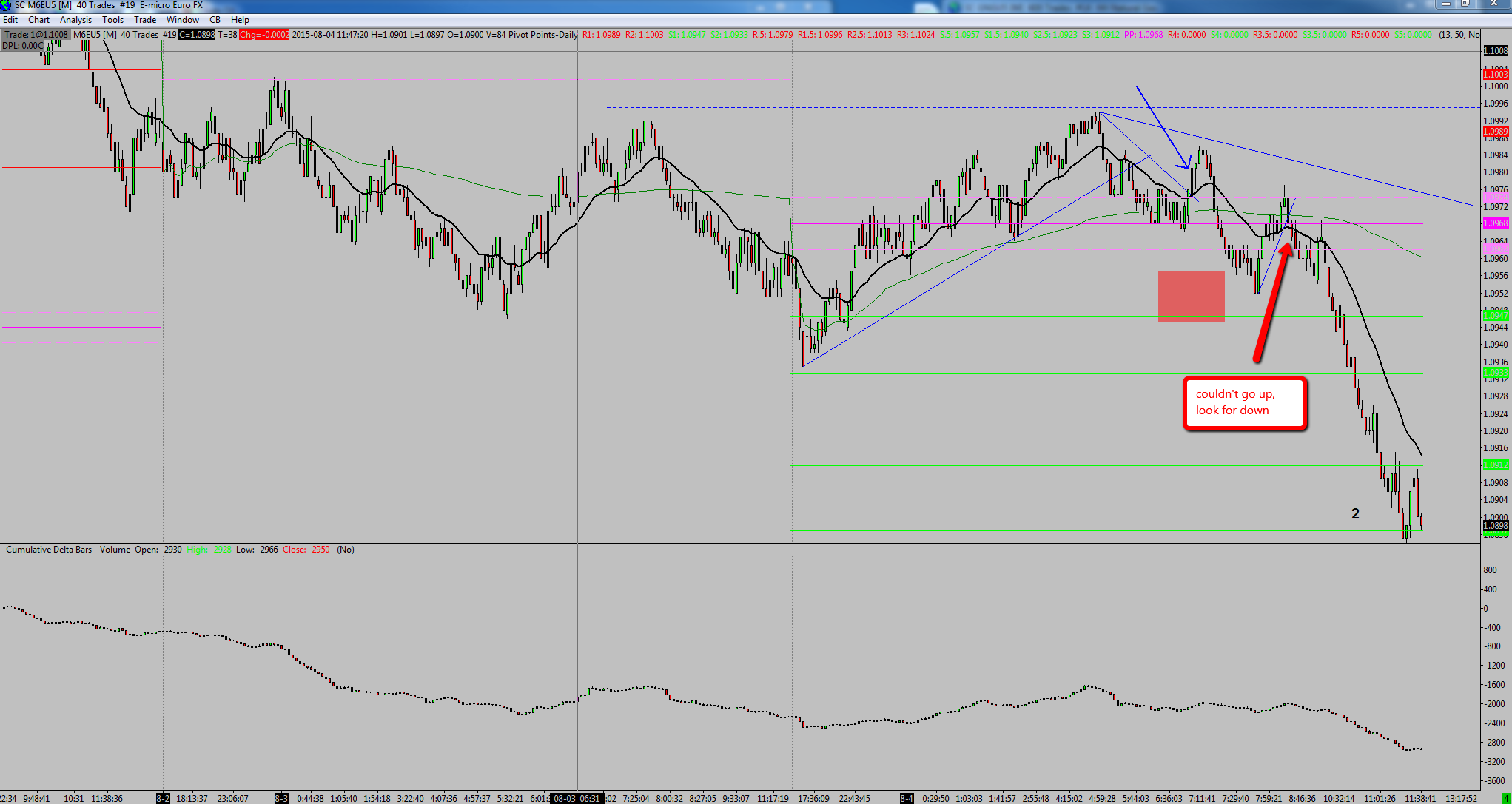Image resolution: width=1512 pixels, height=804 pixels.
Task: Open the Trade menu
Action: tap(145, 20)
